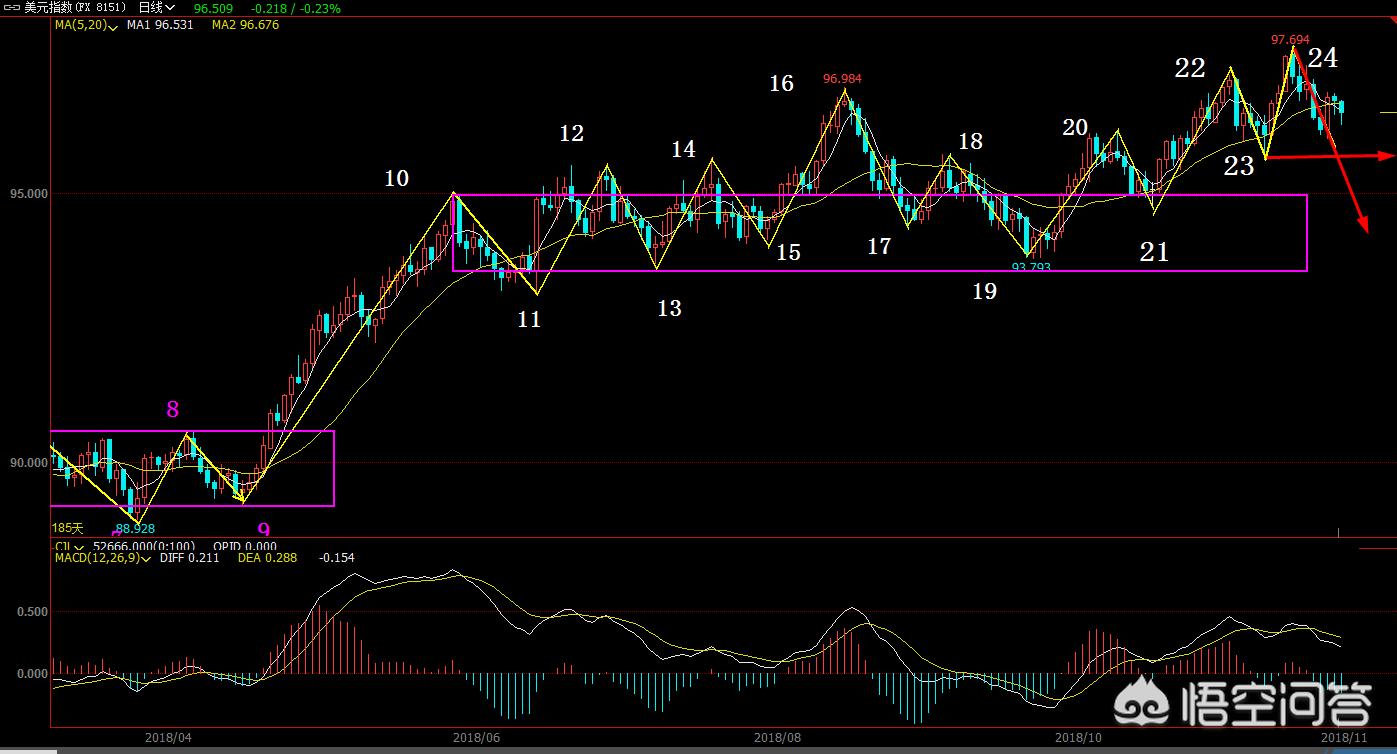Image resolution: width=1397 pixels, height=754 pixels.
Task: Click the MA2 96.676 readout
Action: click(246, 24)
